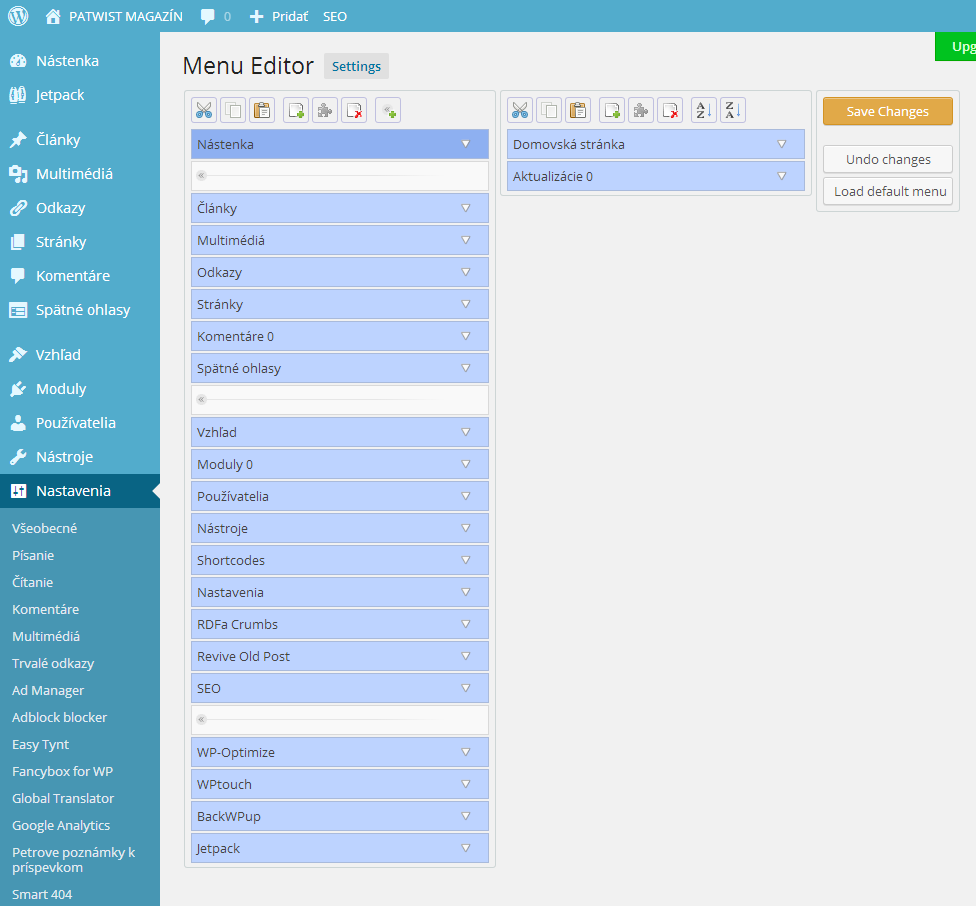
Task: Sort submenu items ascending A to Z
Action: pyautogui.click(x=704, y=111)
